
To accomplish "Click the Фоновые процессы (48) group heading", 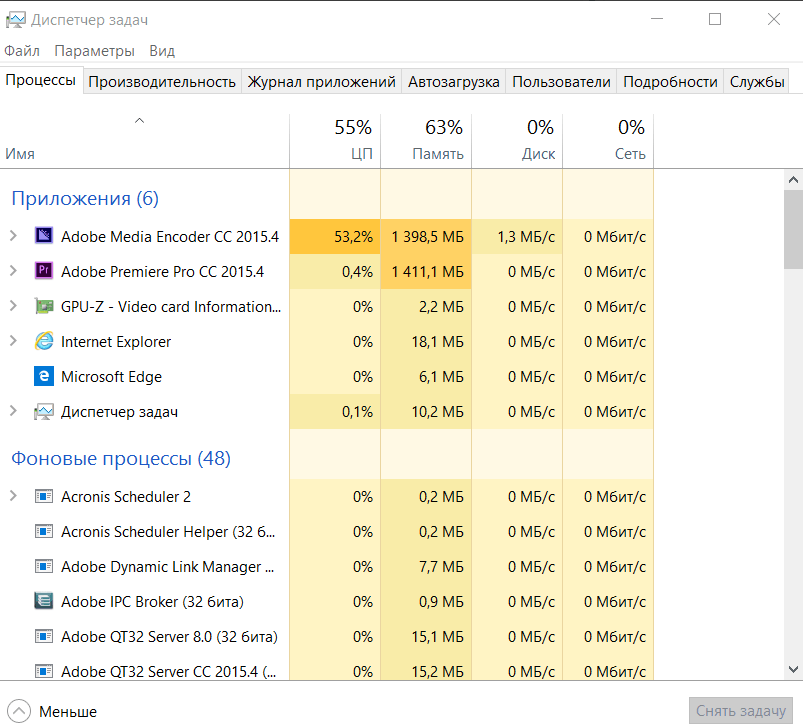I will click(121, 459).
